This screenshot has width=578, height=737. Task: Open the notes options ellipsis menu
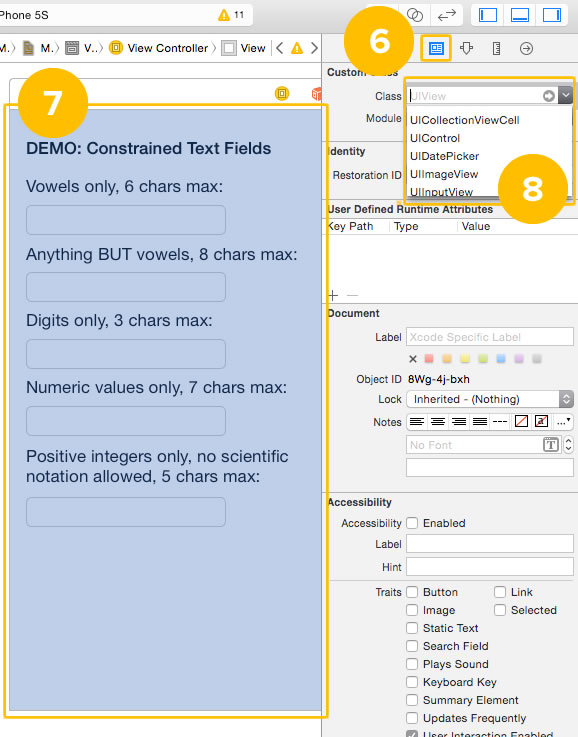[x=563, y=422]
